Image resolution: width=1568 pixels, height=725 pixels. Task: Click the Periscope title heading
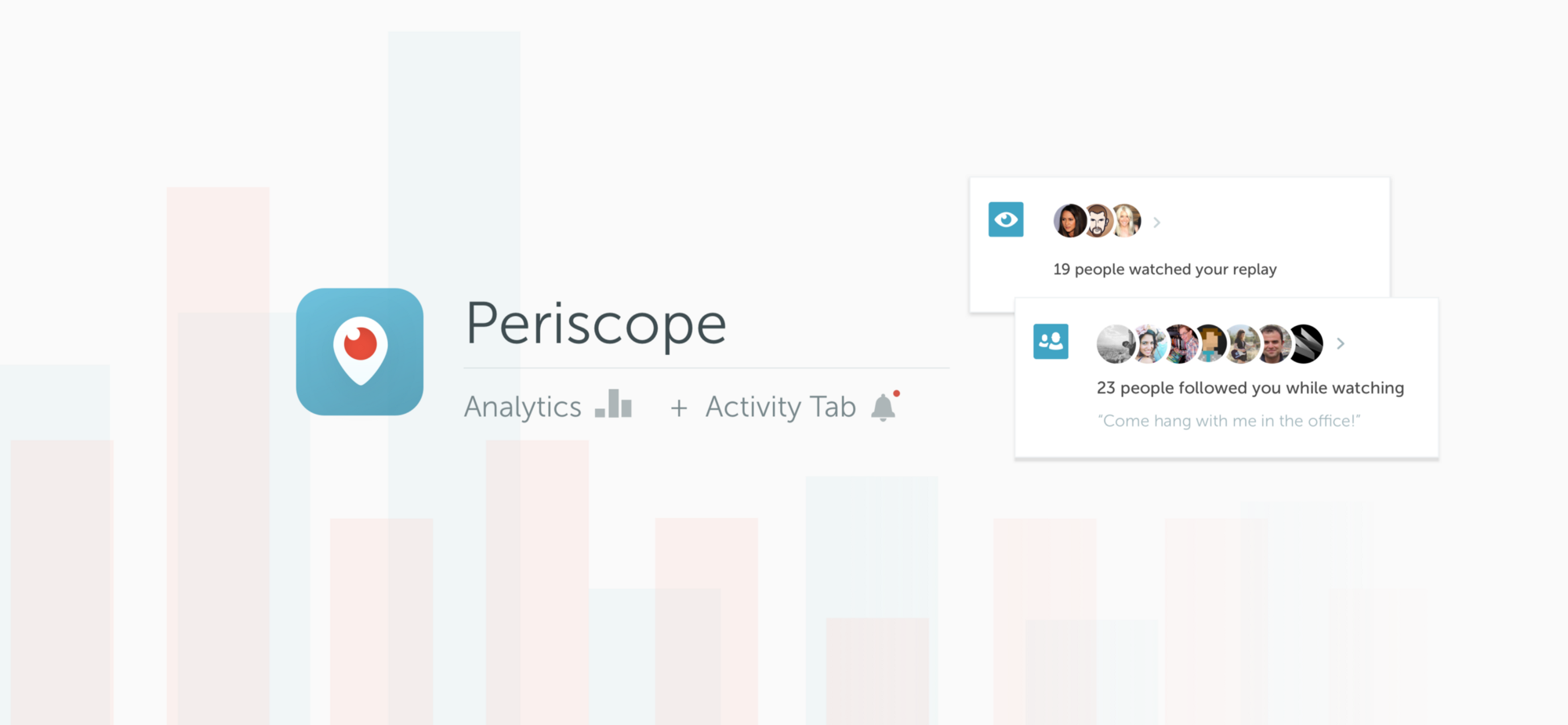point(596,323)
